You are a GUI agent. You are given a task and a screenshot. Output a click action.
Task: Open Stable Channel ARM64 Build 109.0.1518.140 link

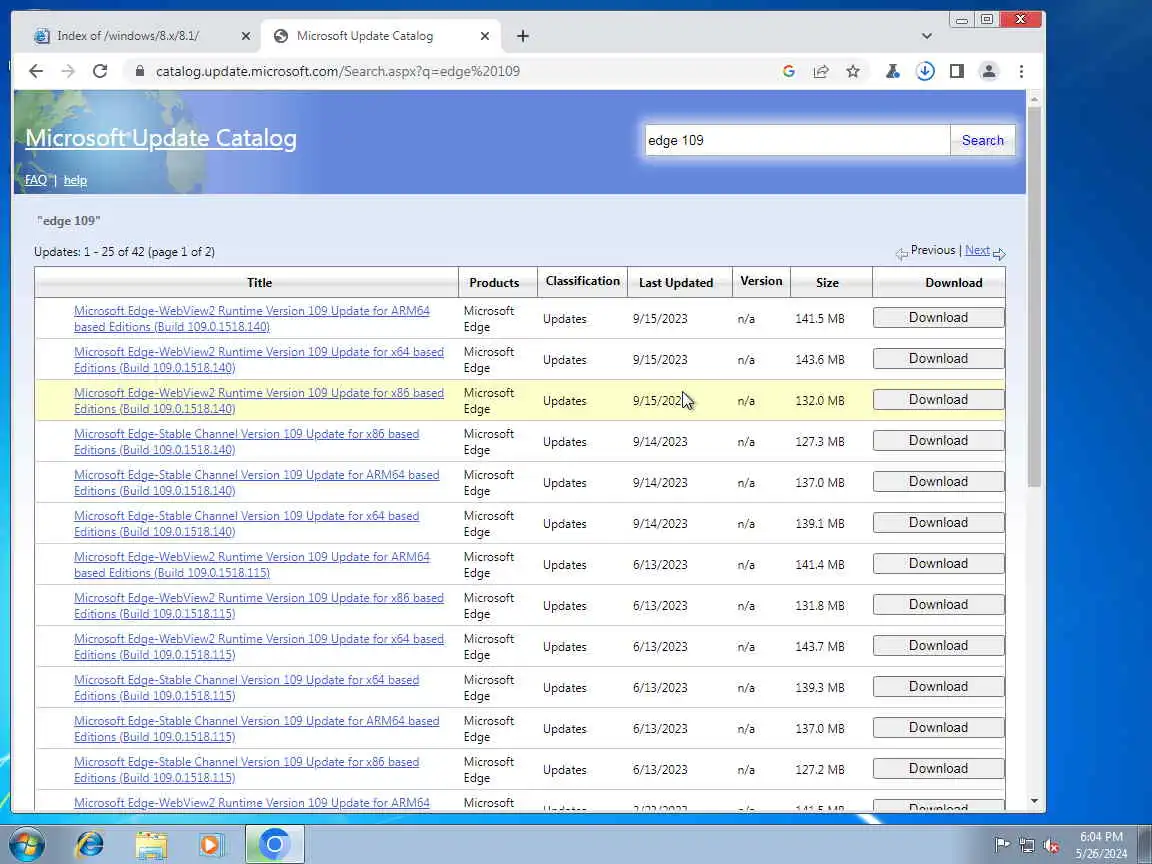pyautogui.click(x=256, y=483)
